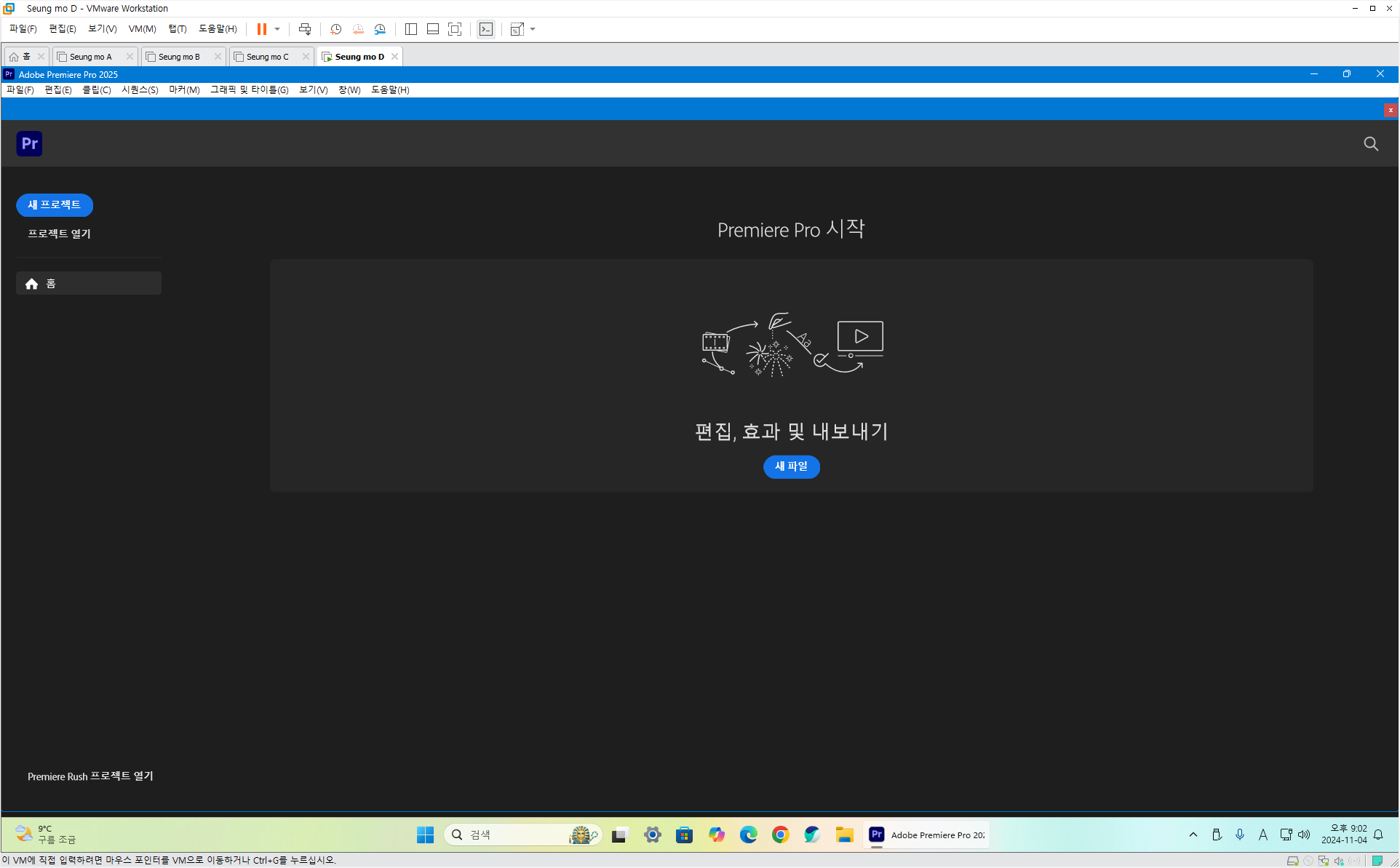
Task: Toggle the VMware console view button
Action: 486,29
